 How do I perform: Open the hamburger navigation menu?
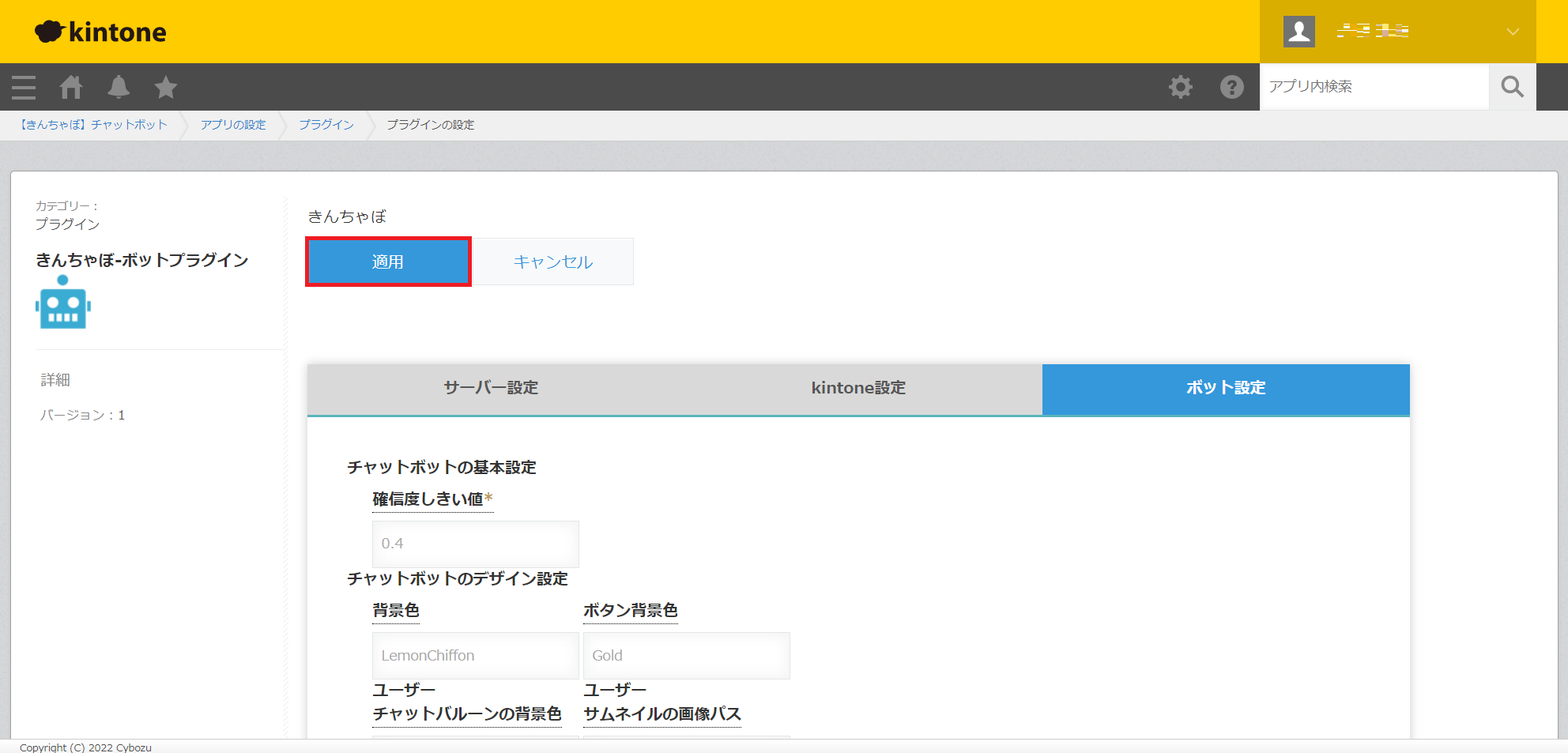tap(24, 87)
